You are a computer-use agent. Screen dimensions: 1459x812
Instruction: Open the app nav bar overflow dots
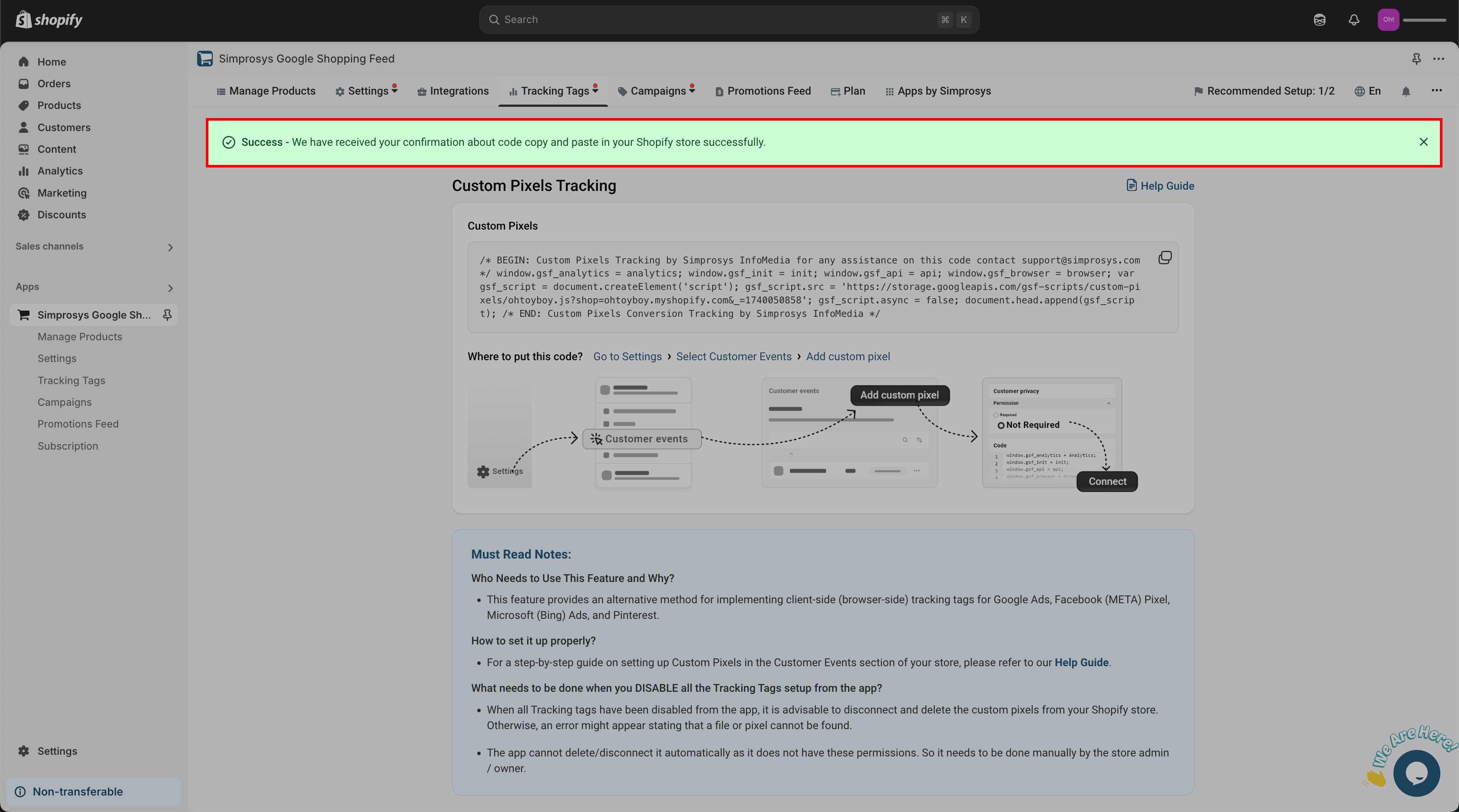[1436, 91]
